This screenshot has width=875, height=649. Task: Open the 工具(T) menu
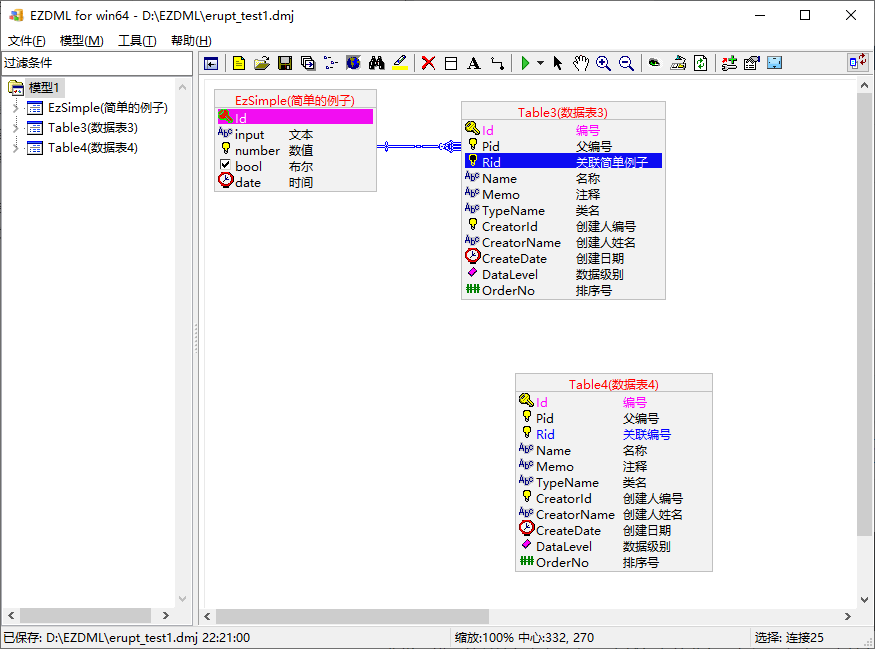click(137, 41)
